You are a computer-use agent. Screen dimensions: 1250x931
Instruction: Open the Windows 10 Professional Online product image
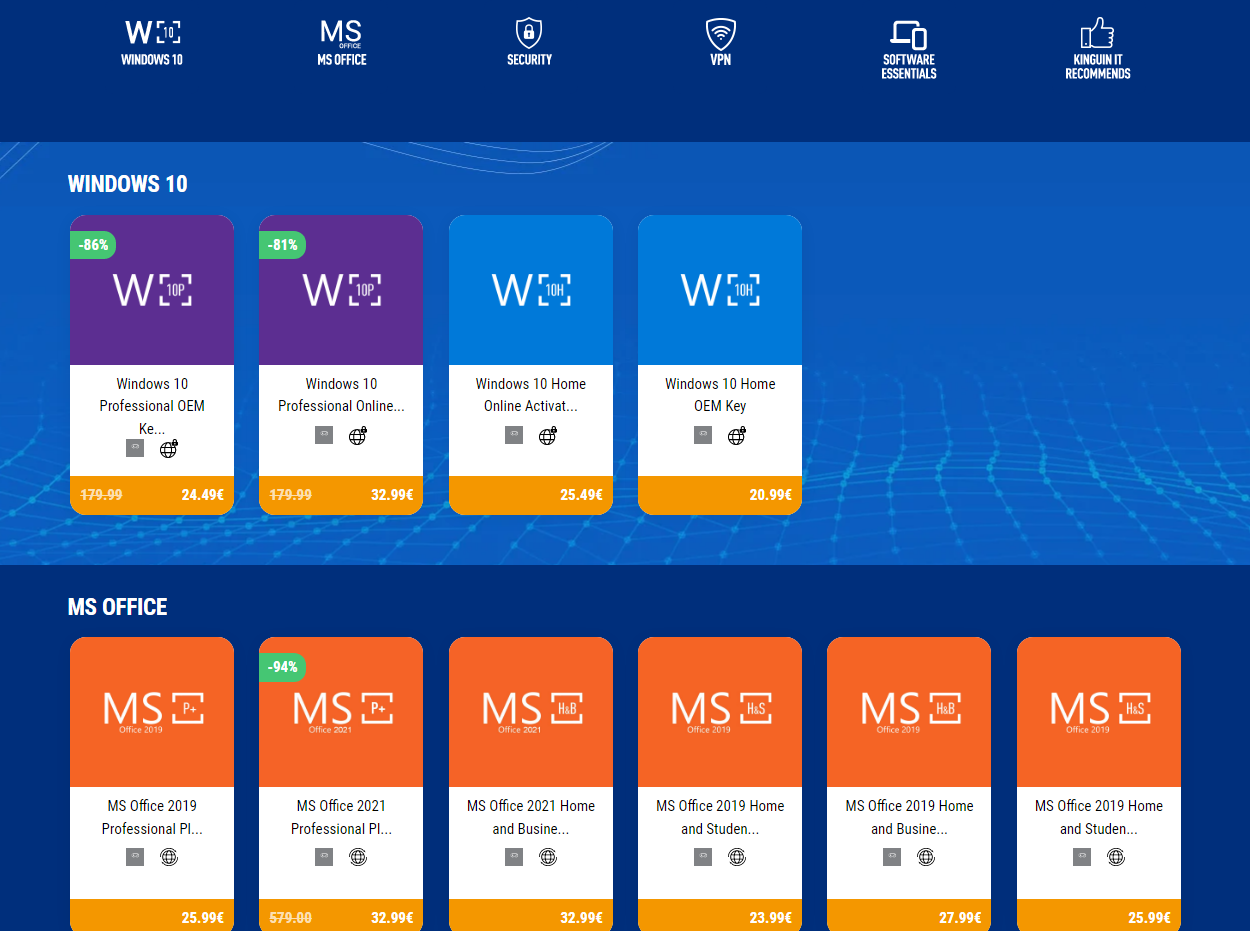coord(341,290)
